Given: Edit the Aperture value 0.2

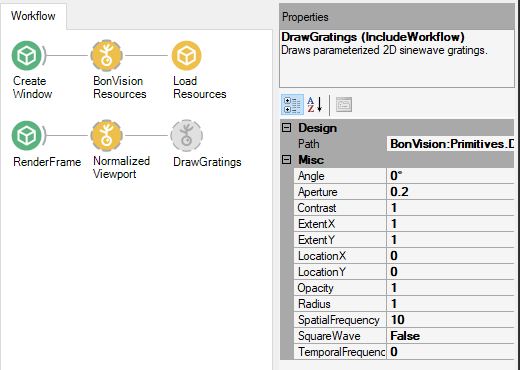Looking at the screenshot, I should tap(450, 192).
